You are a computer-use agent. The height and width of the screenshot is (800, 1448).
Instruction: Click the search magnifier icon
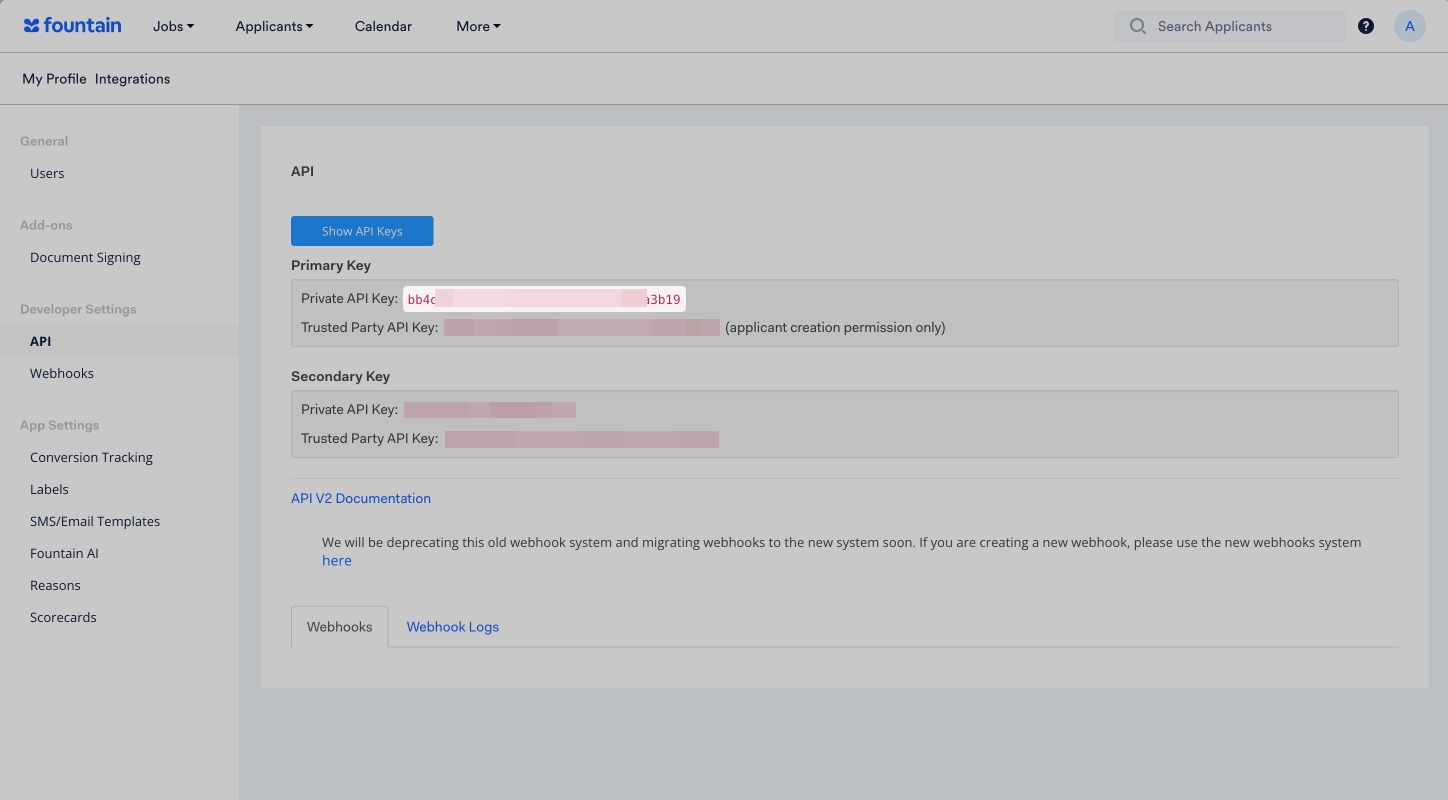tap(1137, 26)
